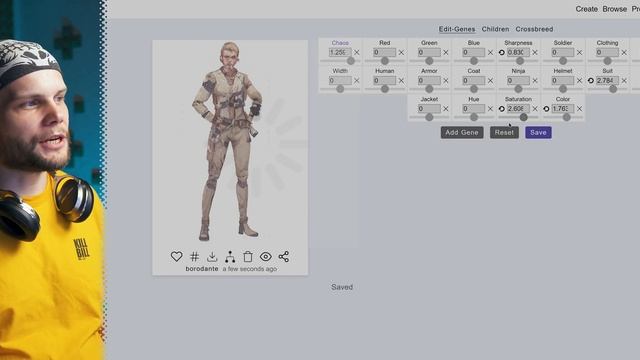Click the Red value field
This screenshot has height=360, width=640.
coord(384,52)
